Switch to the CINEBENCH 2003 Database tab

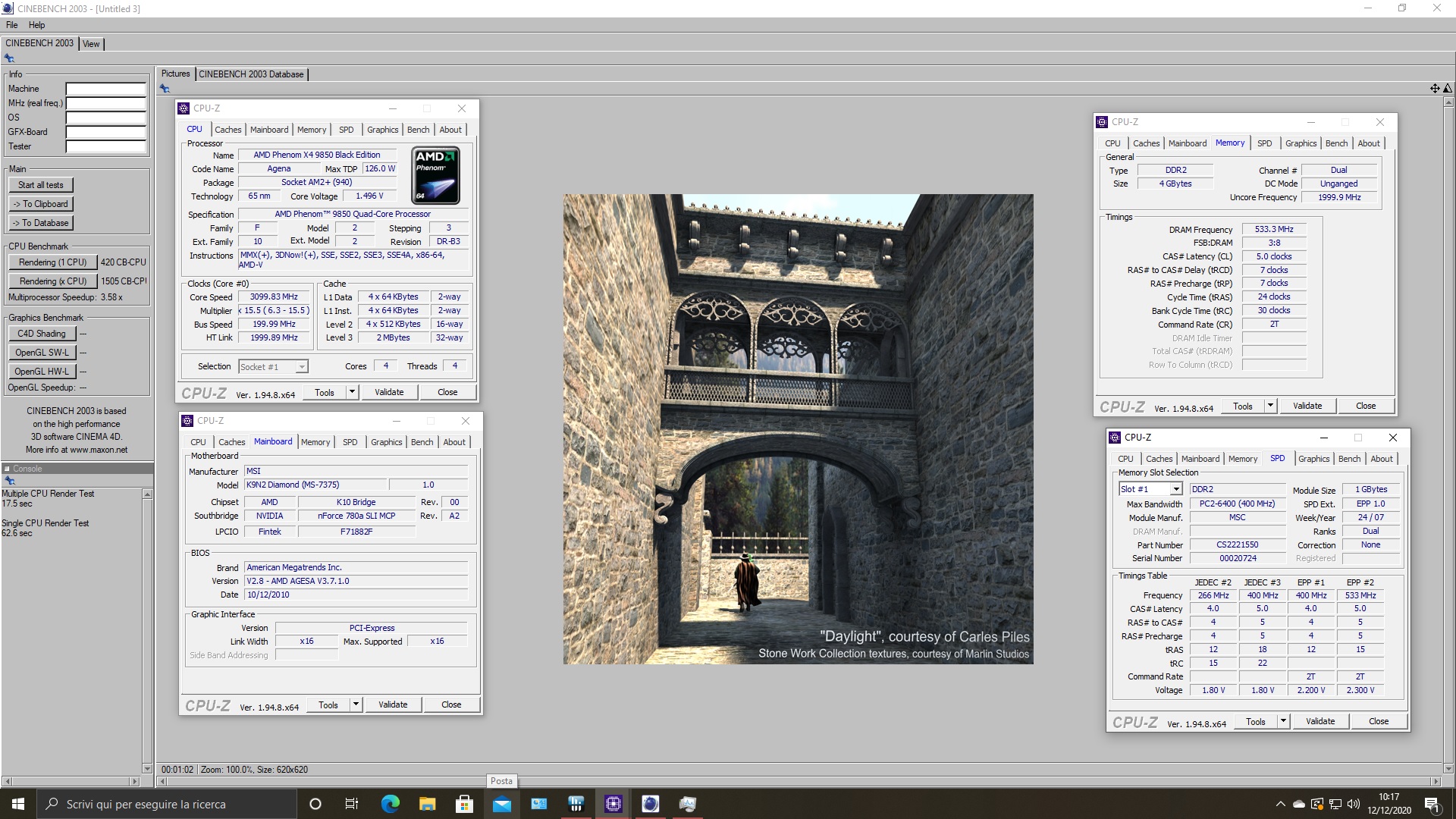tap(251, 74)
